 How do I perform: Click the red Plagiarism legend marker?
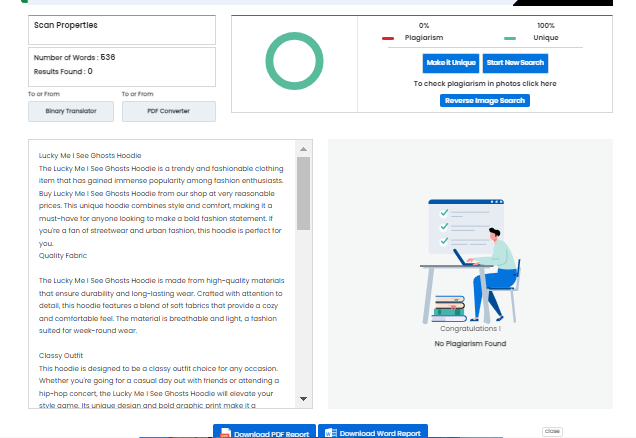[388, 39]
